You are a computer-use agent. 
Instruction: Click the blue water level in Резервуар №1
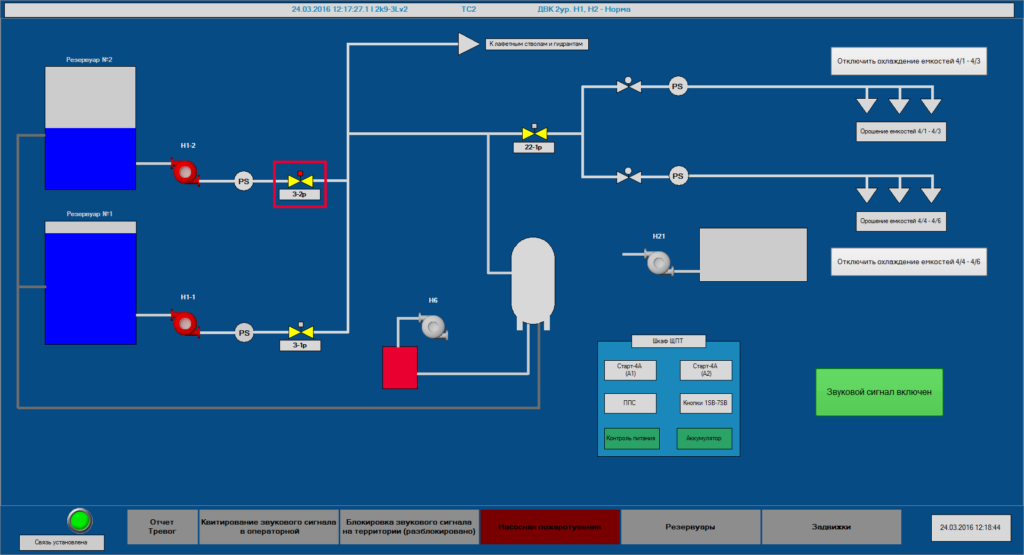[90, 288]
